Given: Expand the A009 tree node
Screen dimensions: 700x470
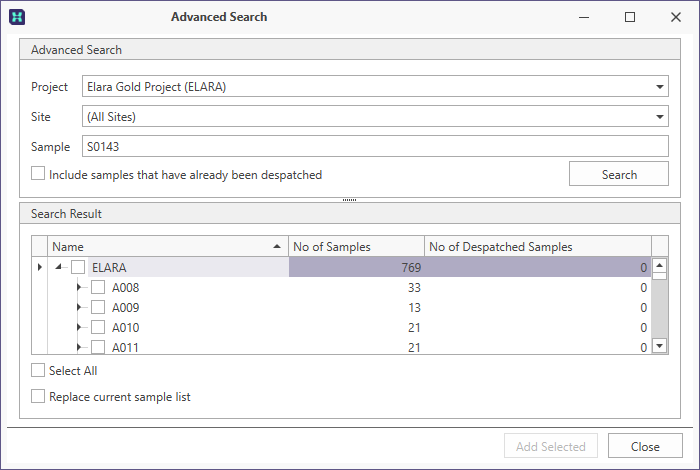Looking at the screenshot, I should (x=79, y=308).
